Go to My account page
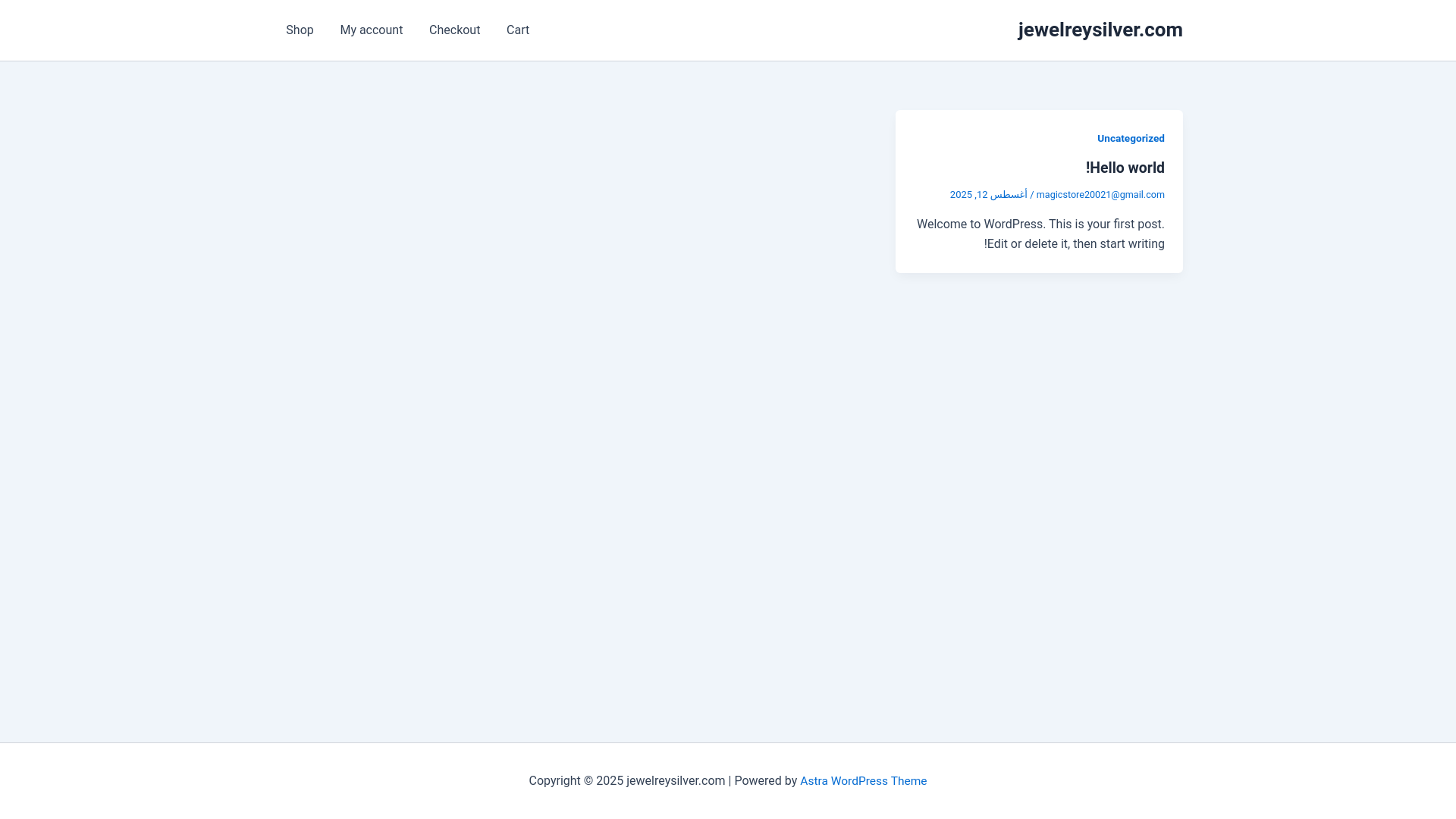 click(x=372, y=30)
